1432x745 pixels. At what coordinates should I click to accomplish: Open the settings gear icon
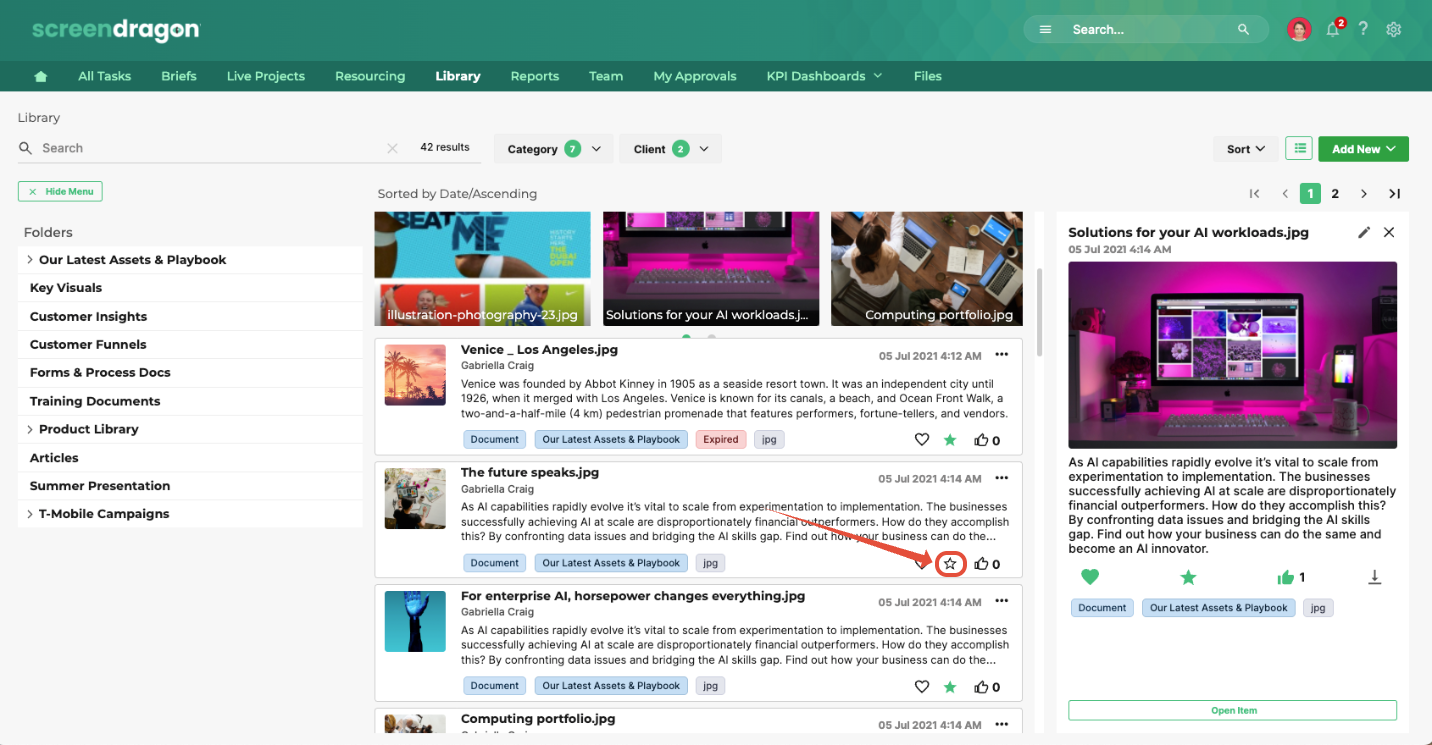click(x=1394, y=30)
